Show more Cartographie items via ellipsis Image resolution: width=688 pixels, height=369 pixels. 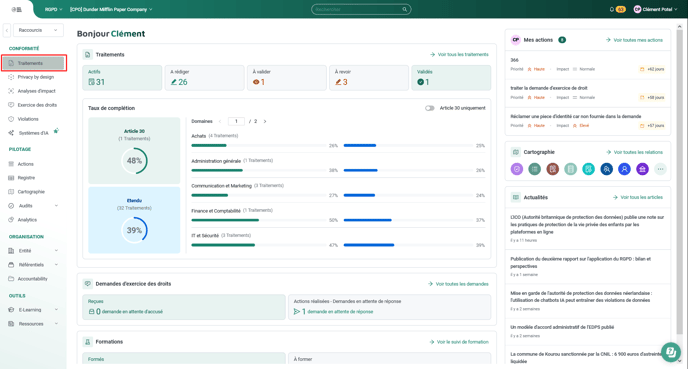[660, 169]
